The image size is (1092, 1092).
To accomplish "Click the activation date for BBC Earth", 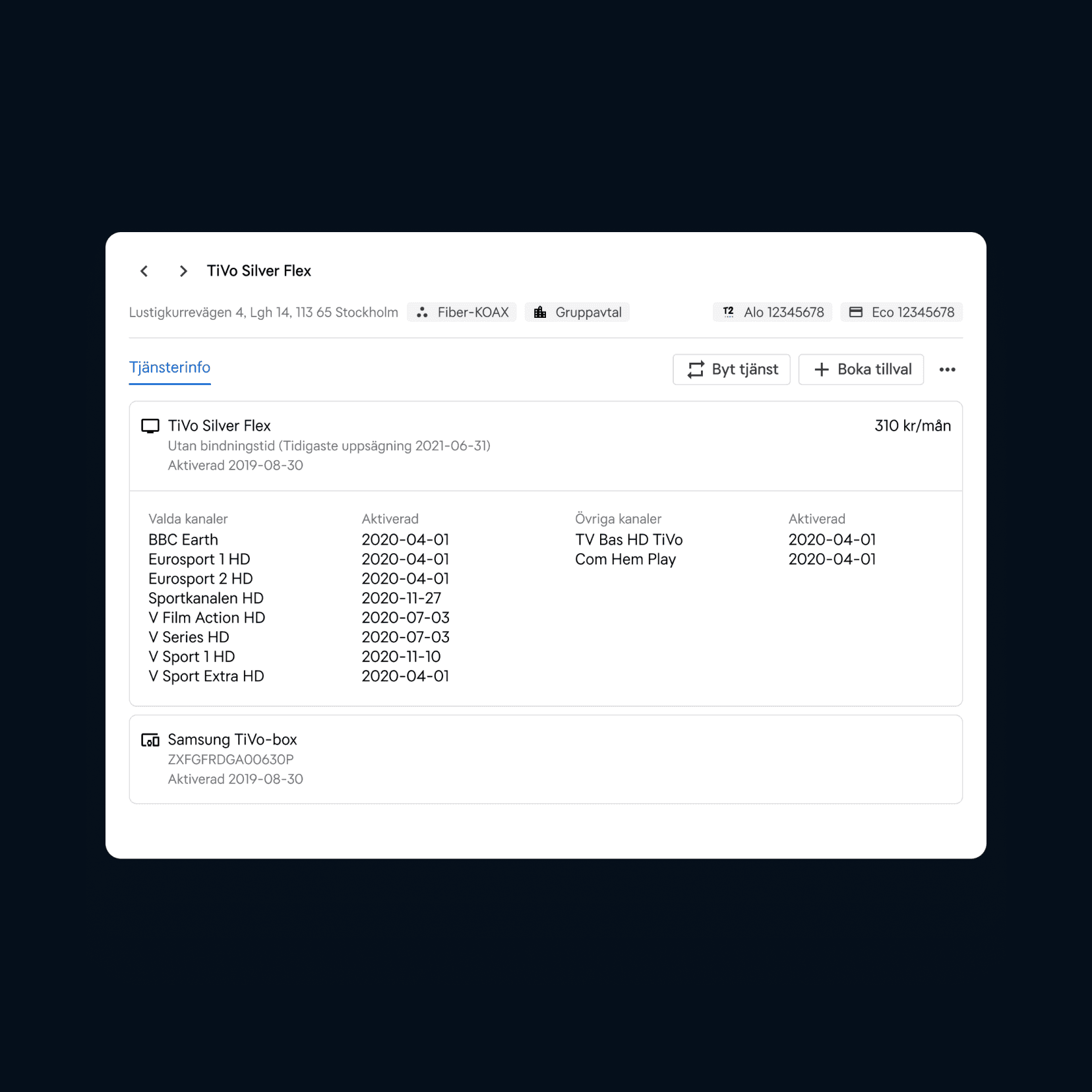I will click(x=406, y=539).
